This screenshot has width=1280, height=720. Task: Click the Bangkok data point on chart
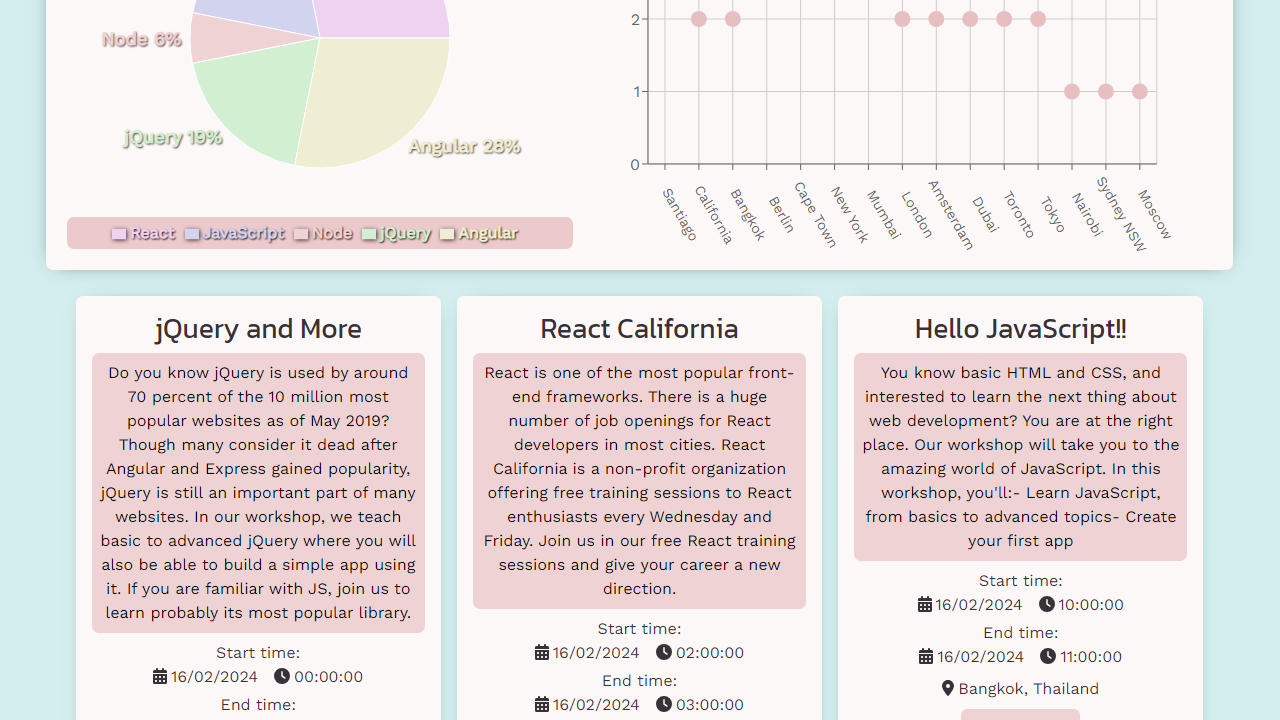pyautogui.click(x=733, y=19)
